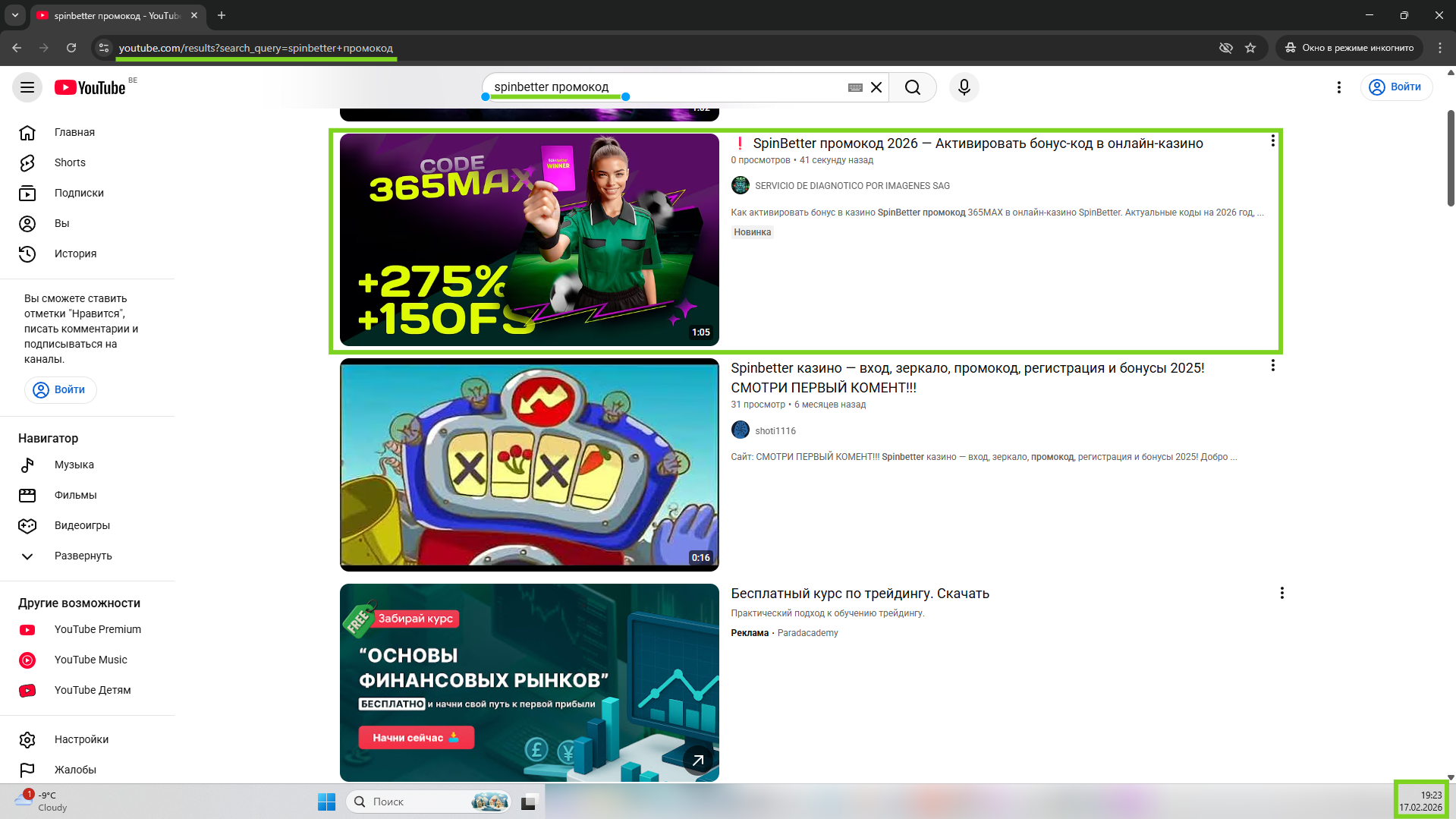Open YouTube Детям link

tap(87, 690)
